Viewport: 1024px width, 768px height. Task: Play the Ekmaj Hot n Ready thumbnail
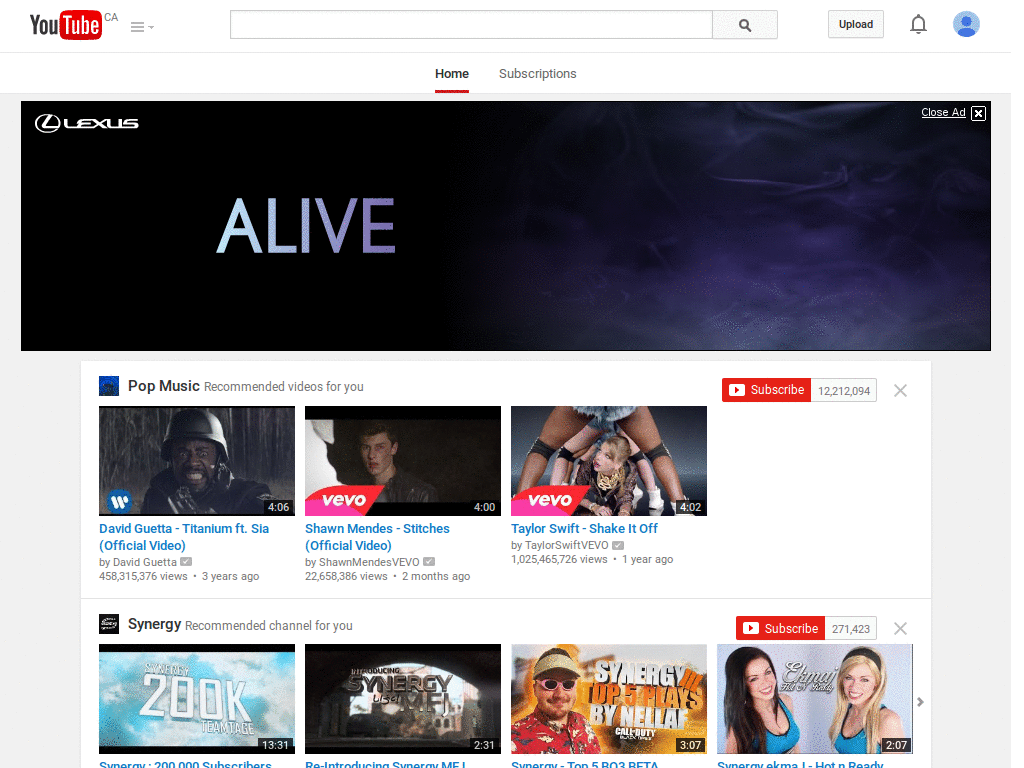[x=814, y=699]
